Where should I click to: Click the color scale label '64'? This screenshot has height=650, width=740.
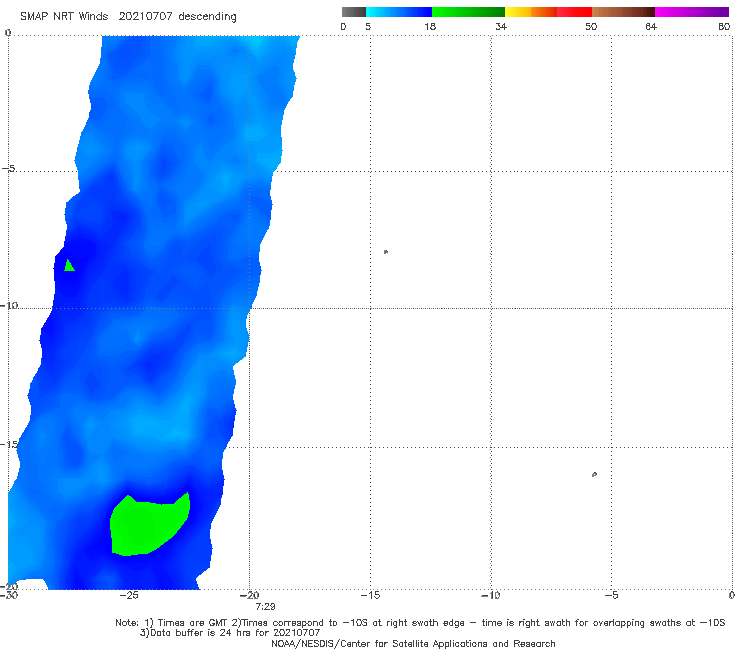pyautogui.click(x=651, y=26)
